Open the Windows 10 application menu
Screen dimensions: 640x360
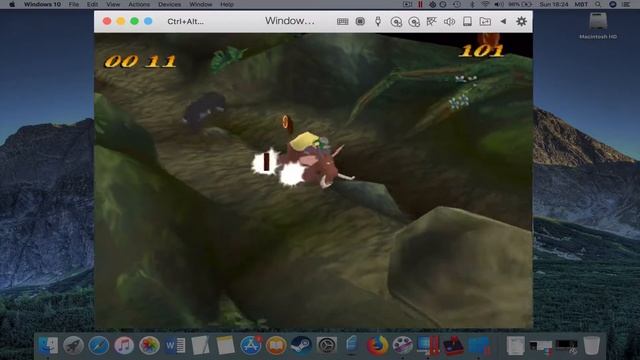click(x=42, y=4)
